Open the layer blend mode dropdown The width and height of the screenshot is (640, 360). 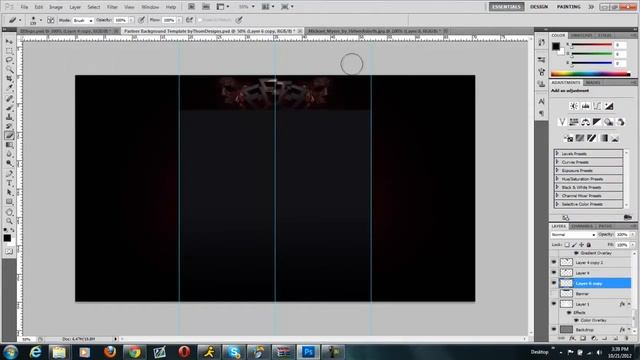[573, 235]
